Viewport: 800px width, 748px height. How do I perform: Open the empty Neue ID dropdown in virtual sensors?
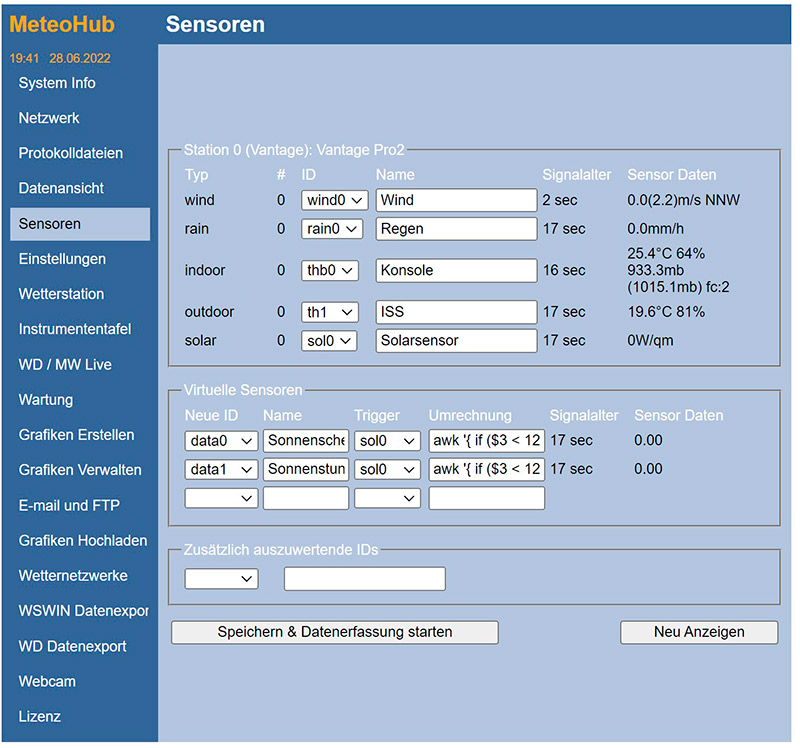[x=221, y=498]
